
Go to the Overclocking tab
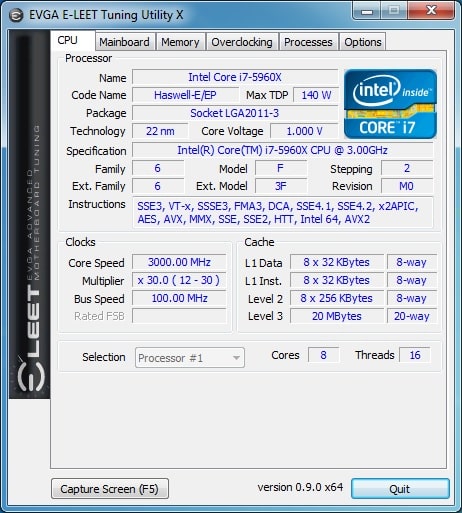click(242, 42)
